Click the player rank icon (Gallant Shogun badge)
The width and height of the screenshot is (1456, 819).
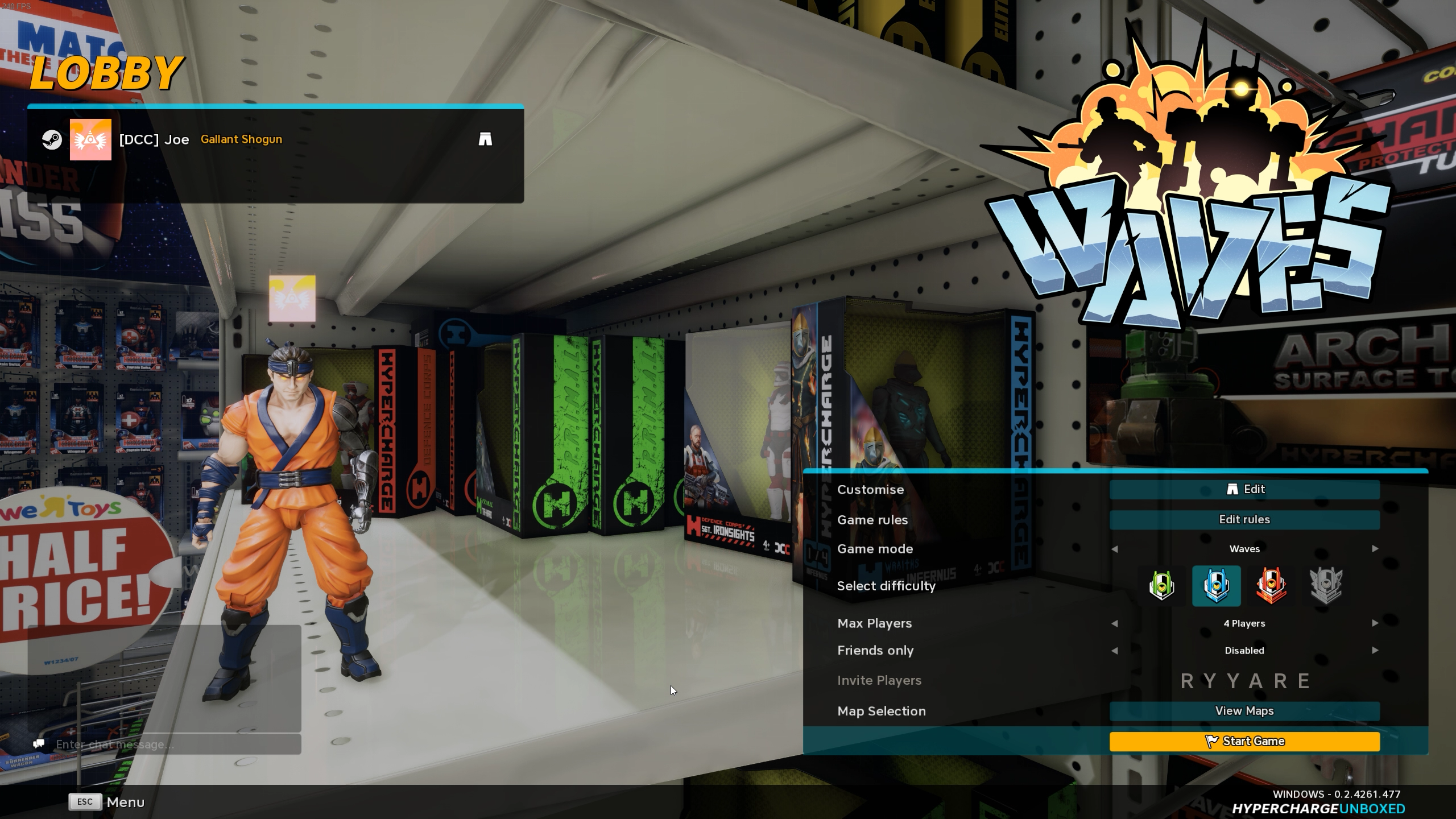coord(90,139)
